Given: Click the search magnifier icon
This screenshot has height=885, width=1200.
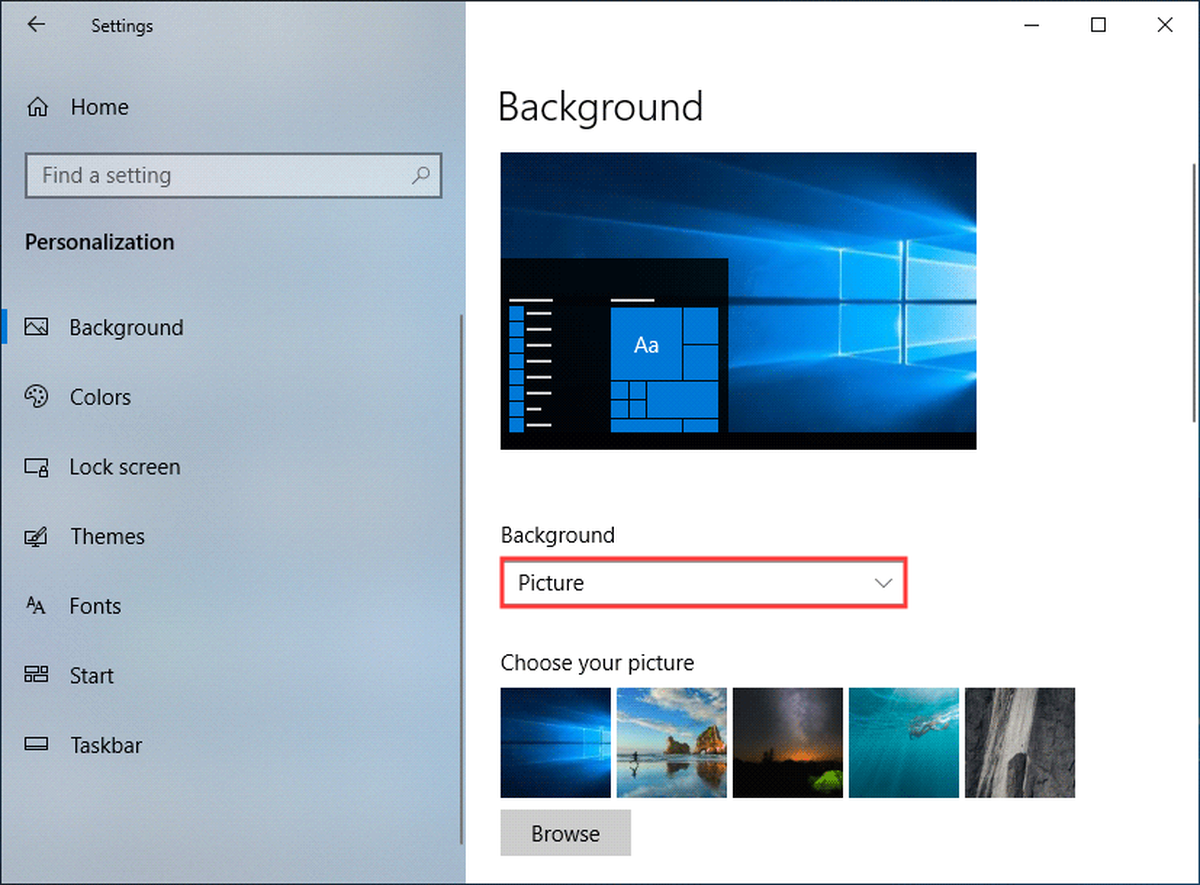Looking at the screenshot, I should pyautogui.click(x=421, y=176).
